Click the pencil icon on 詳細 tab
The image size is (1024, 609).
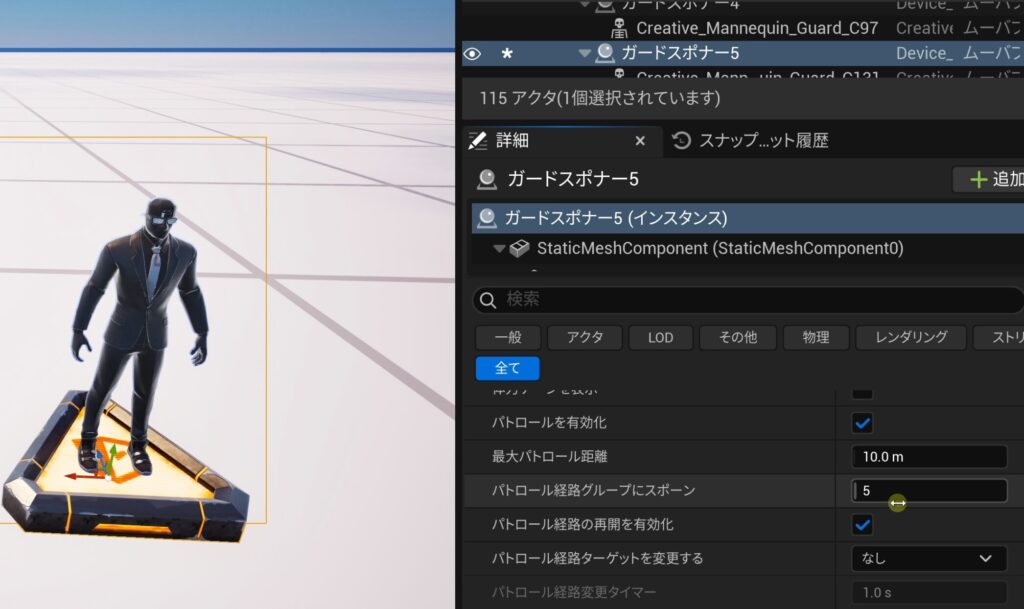pos(479,140)
